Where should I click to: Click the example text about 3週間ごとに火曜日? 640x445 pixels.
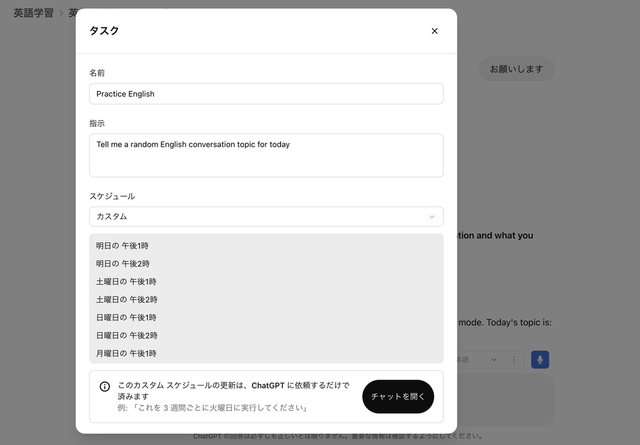coord(213,408)
